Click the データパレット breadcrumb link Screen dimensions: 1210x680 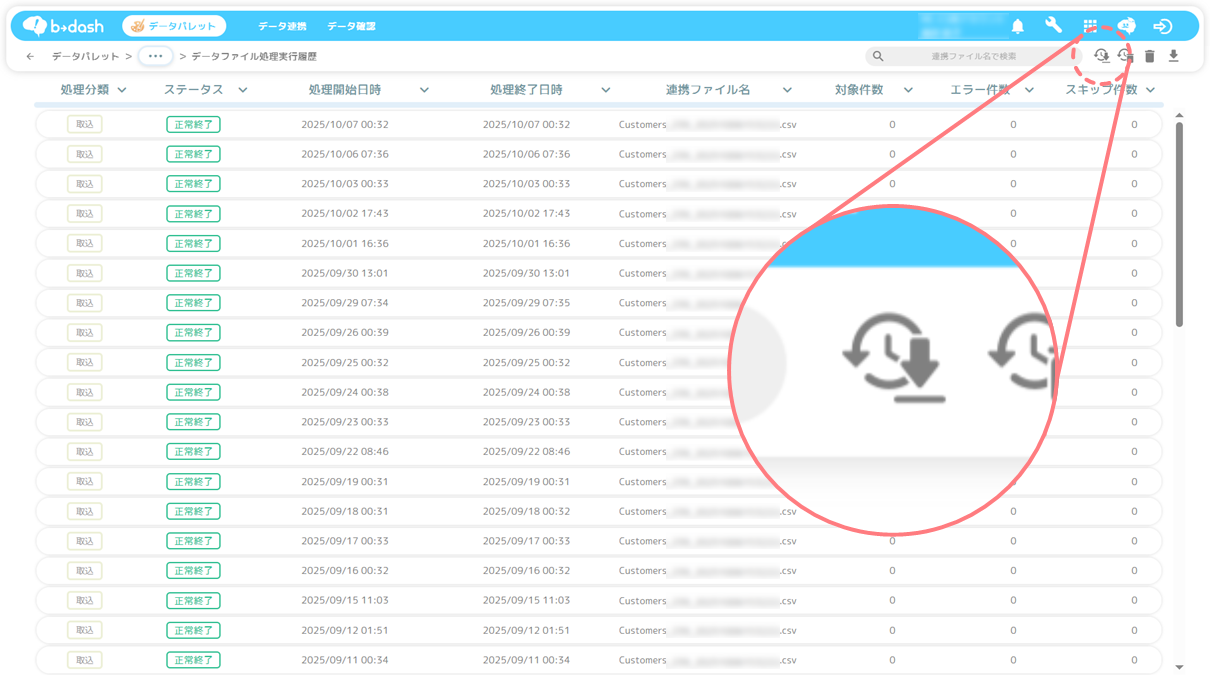click(86, 57)
